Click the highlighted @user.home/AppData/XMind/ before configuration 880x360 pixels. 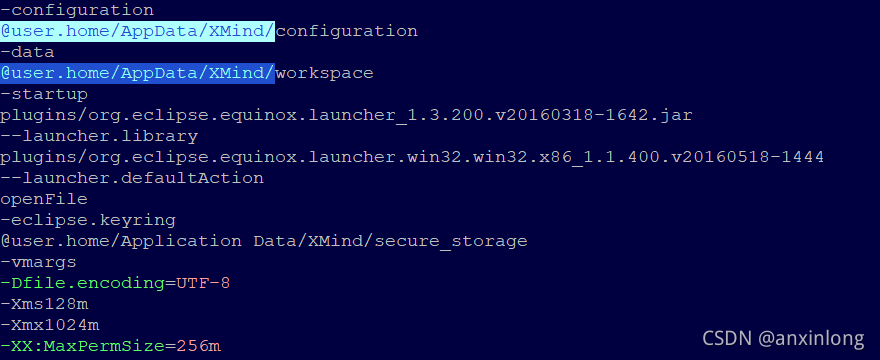[138, 31]
